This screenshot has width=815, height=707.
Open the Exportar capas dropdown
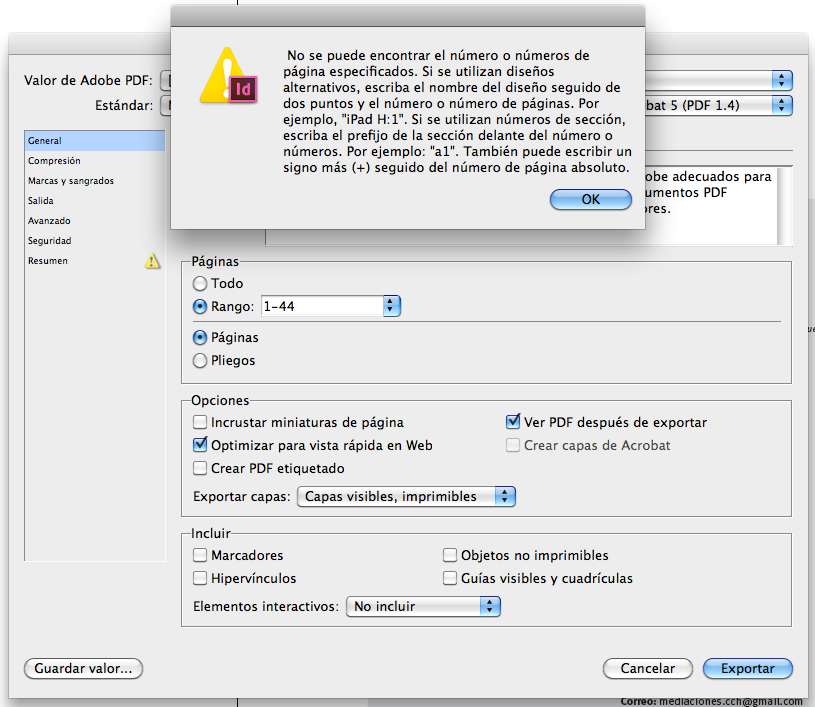(x=406, y=496)
